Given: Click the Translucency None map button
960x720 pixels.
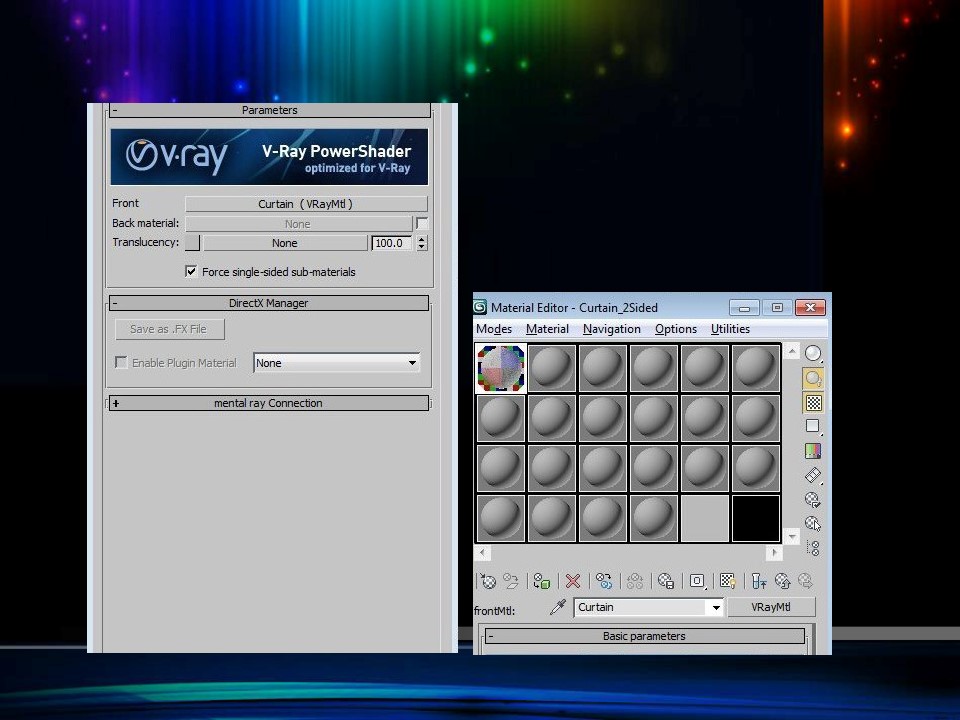Looking at the screenshot, I should [x=285, y=242].
